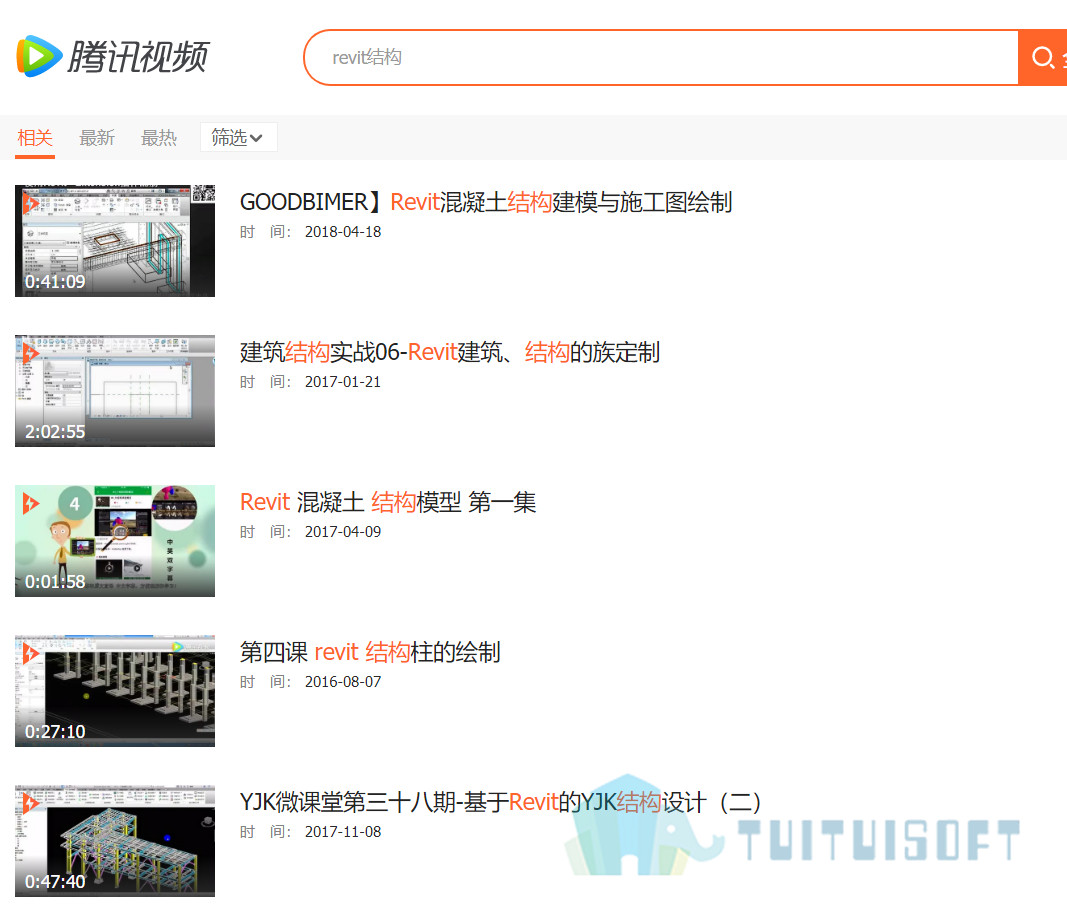This screenshot has height=911, width=1067.
Task: Switch to the 最新 tab
Action: coord(97,137)
